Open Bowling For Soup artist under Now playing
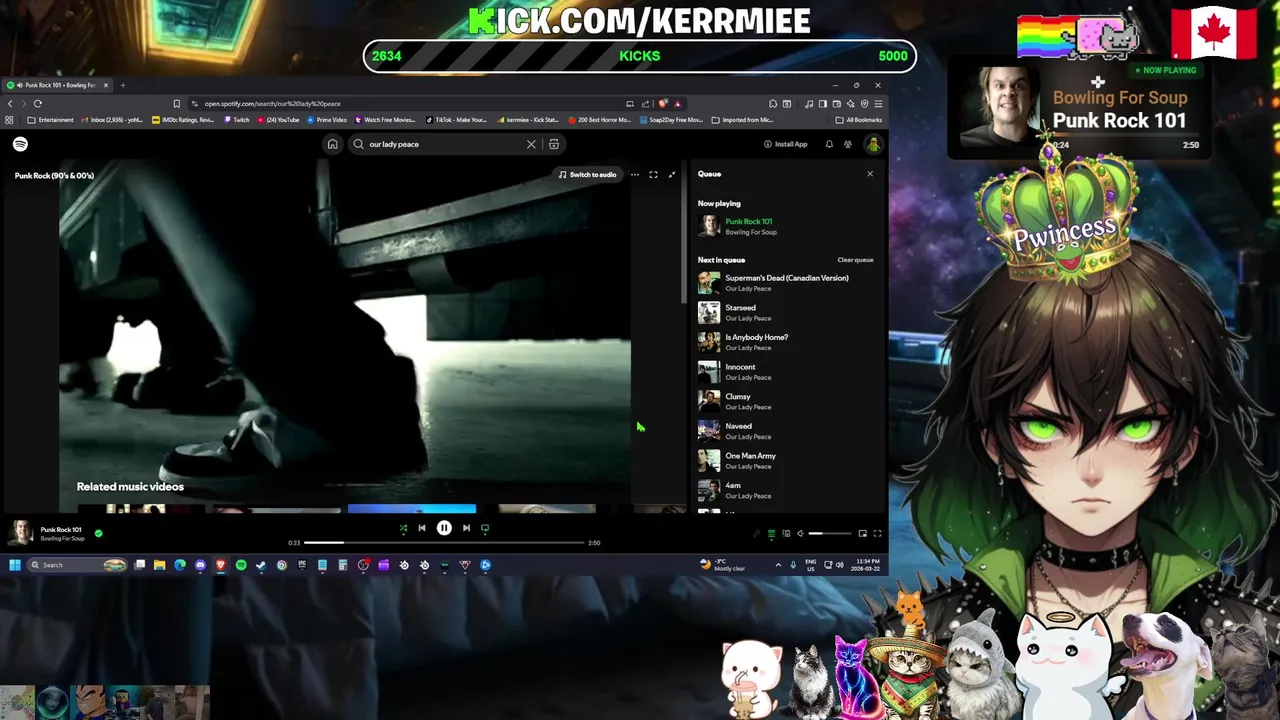The height and width of the screenshot is (720, 1280). pos(751,232)
